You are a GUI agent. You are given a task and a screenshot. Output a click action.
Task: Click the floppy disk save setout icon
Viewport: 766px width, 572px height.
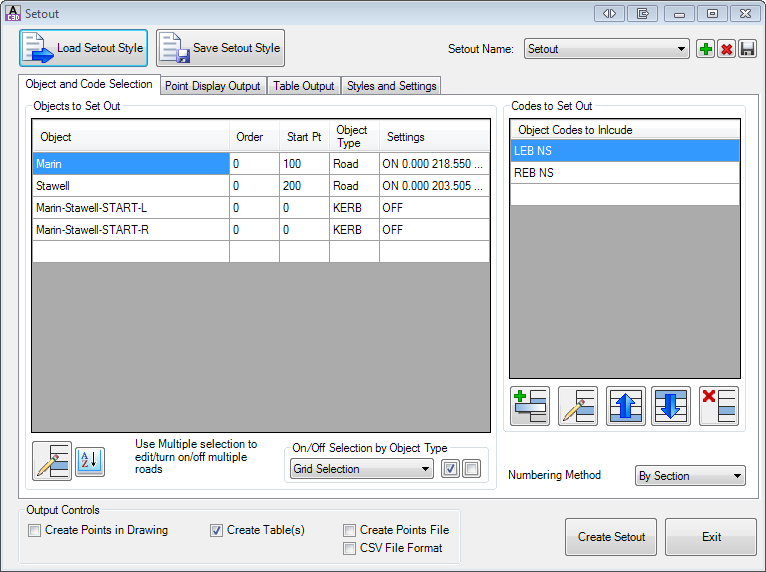(746, 49)
